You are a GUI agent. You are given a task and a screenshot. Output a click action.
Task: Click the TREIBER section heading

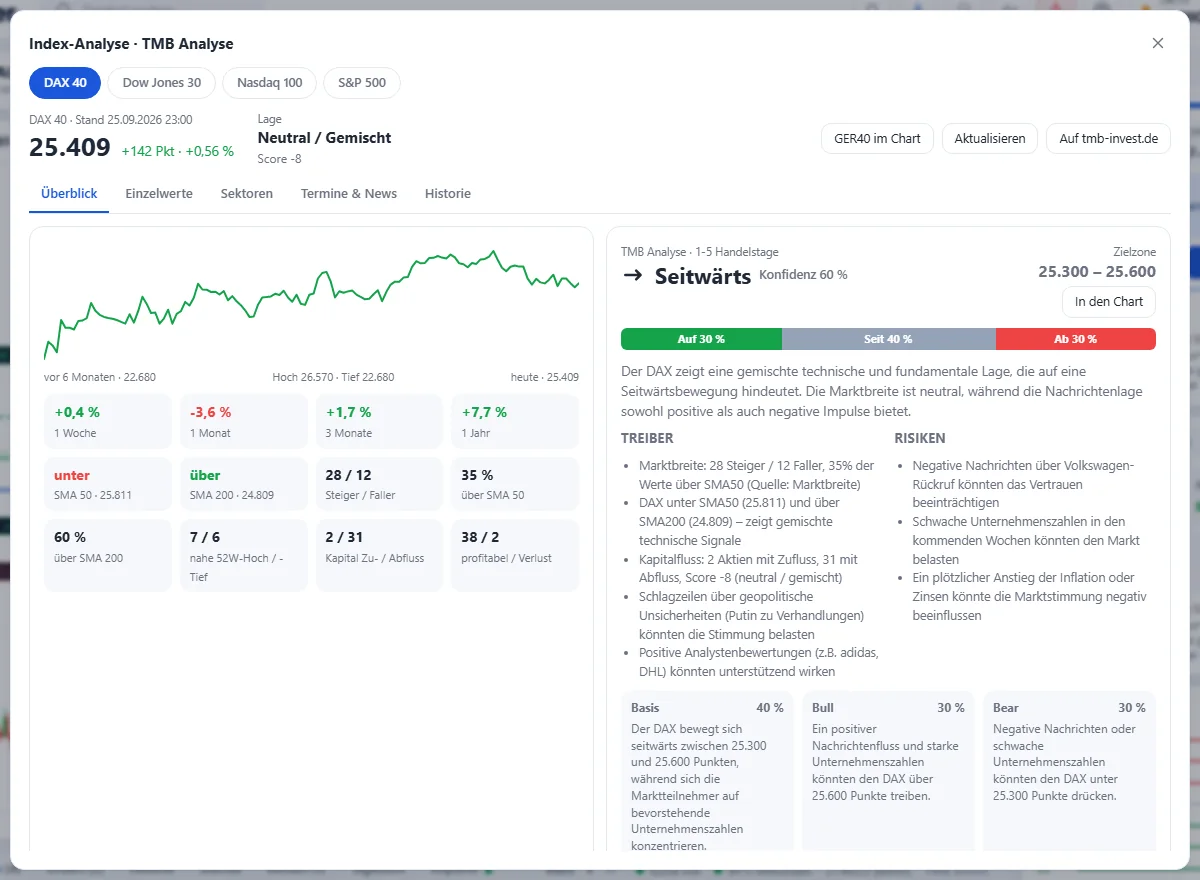[647, 438]
